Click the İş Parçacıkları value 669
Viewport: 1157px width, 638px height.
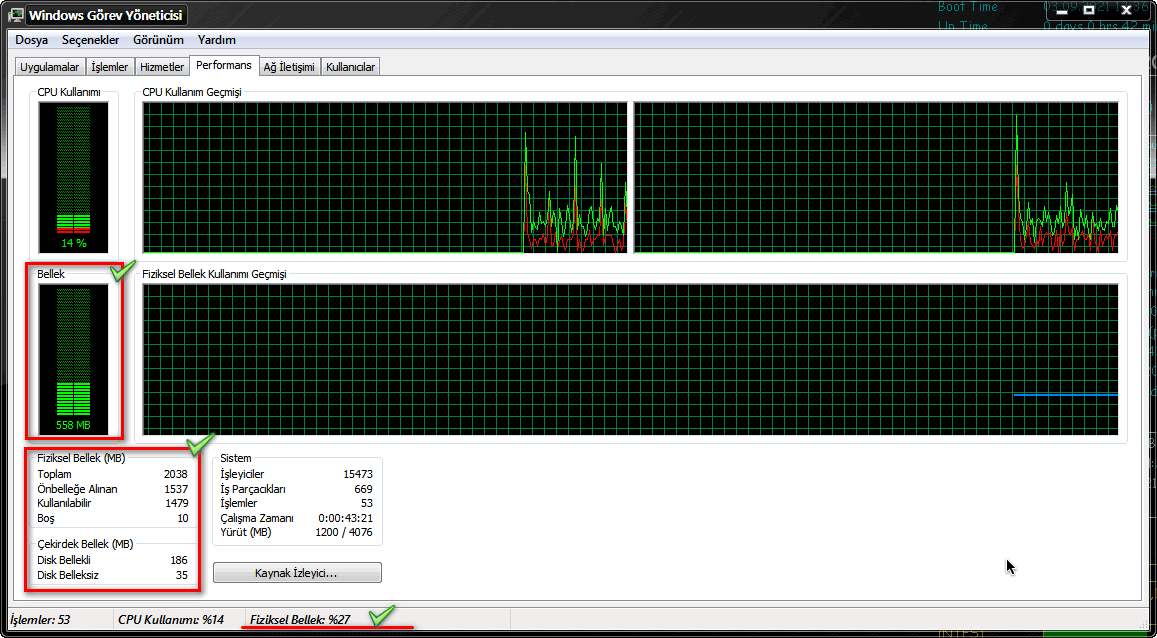[363, 489]
